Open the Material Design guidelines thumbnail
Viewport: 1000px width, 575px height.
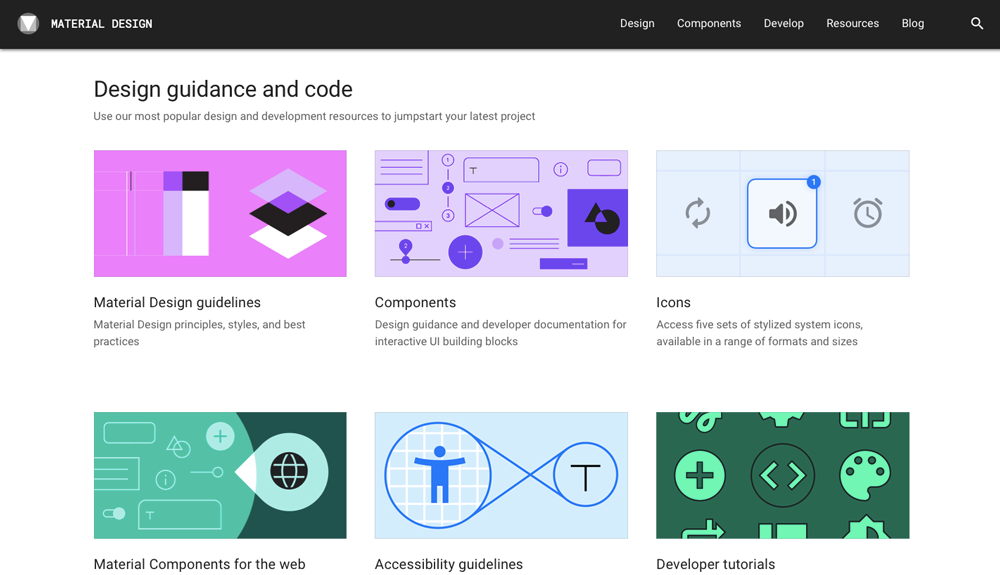[x=220, y=214]
